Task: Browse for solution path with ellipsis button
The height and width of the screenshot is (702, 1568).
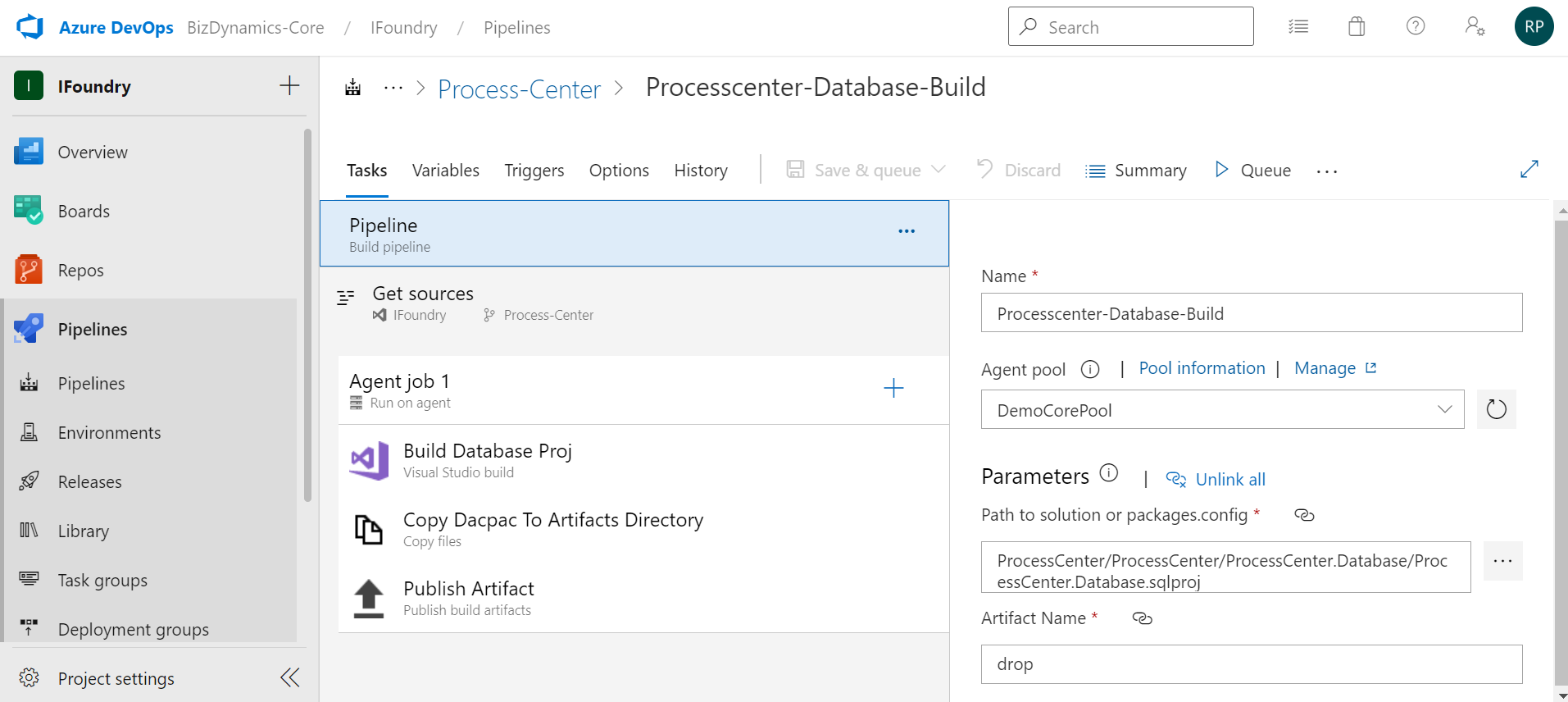Action: 1502,561
